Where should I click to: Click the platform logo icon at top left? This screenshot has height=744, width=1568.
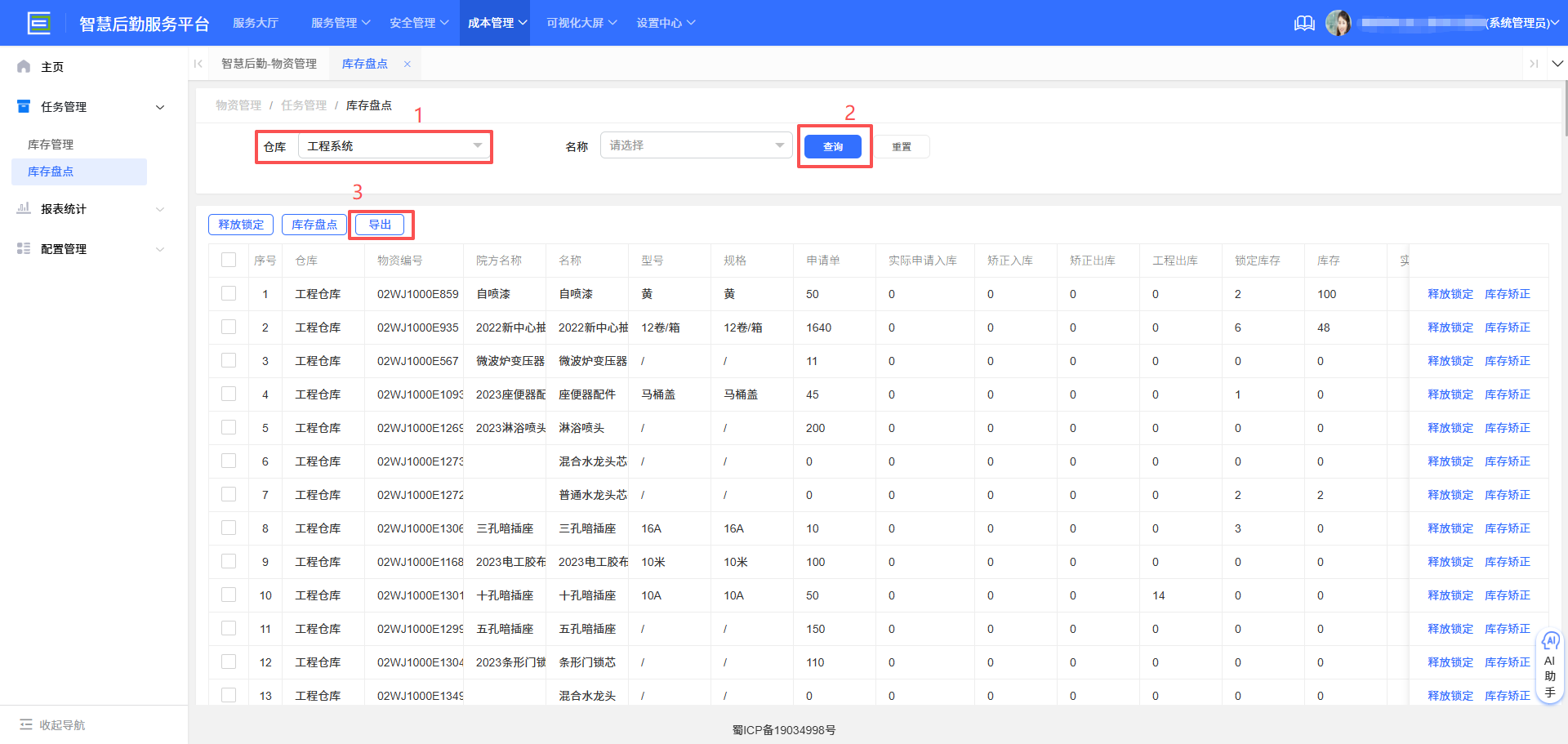coord(38,23)
